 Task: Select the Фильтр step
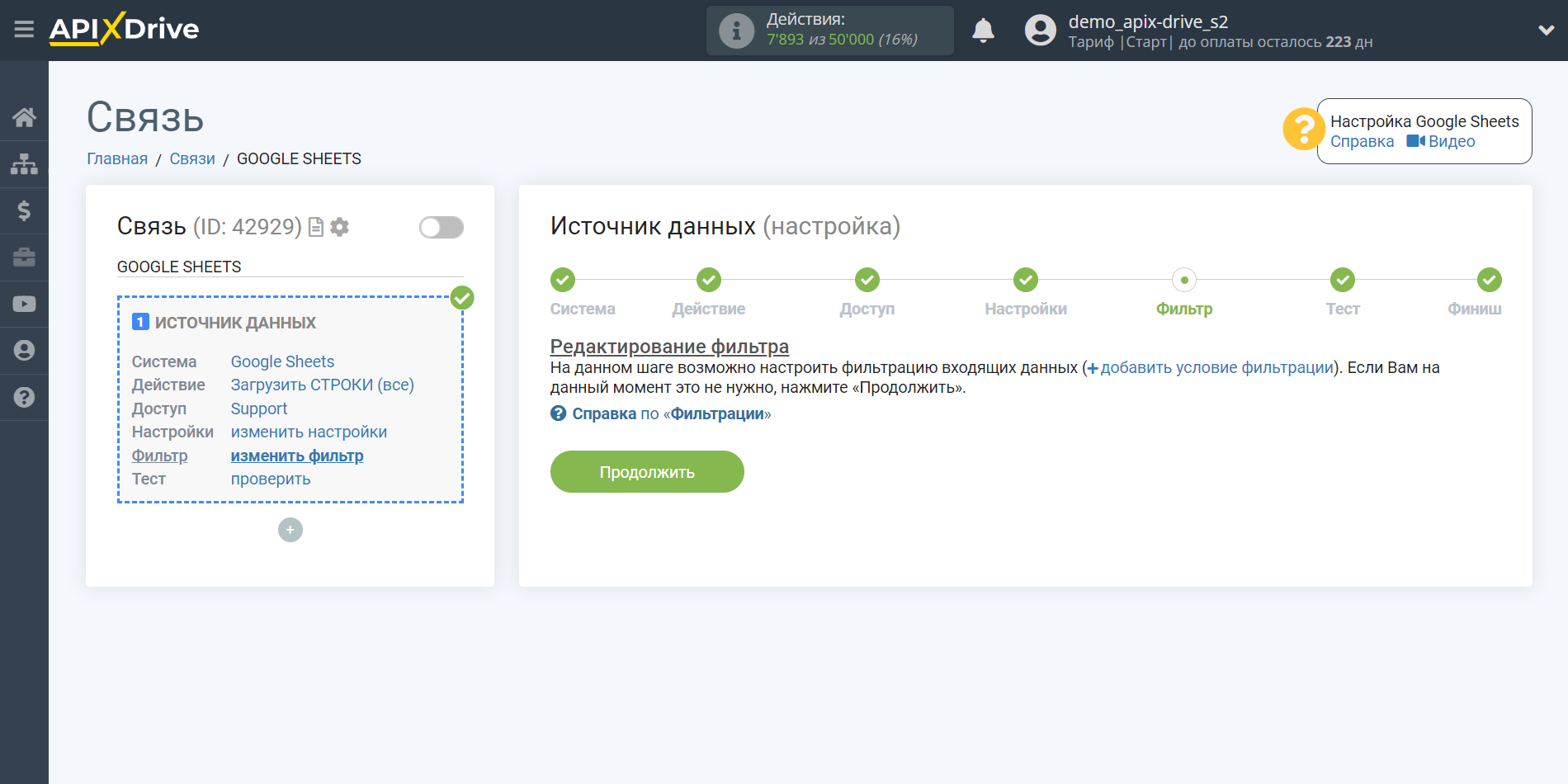coord(1184,280)
